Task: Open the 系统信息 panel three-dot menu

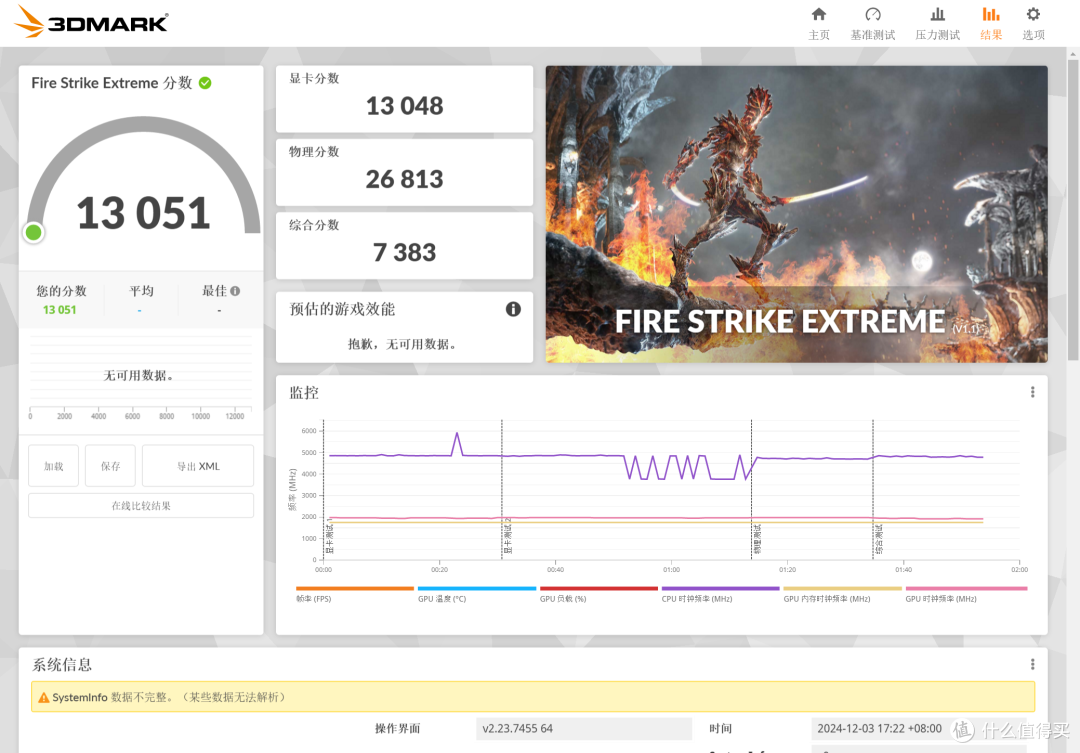Action: click(x=1032, y=664)
